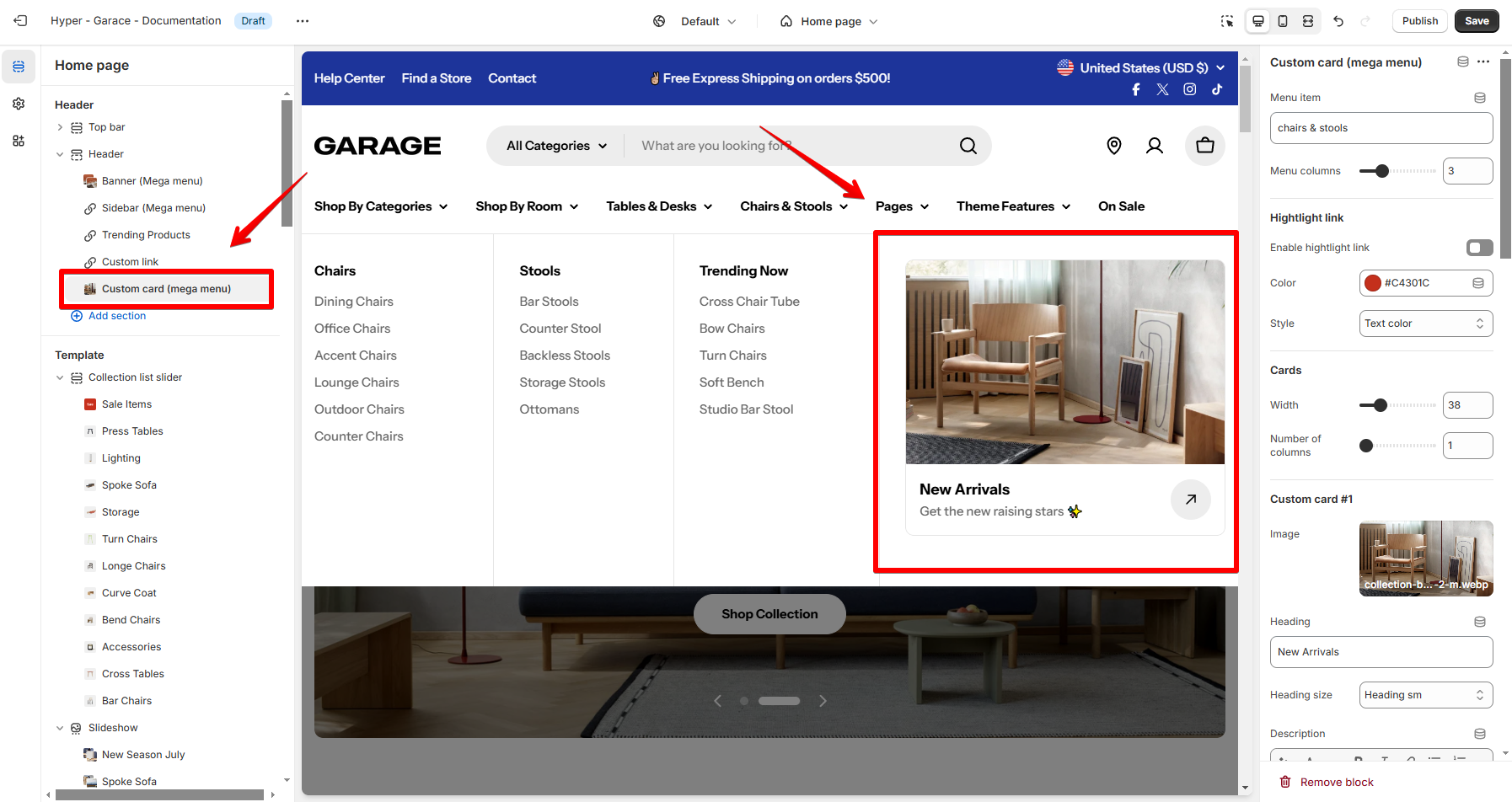The height and width of the screenshot is (802, 1512).
Task: Click the Publish button
Action: 1420,21
